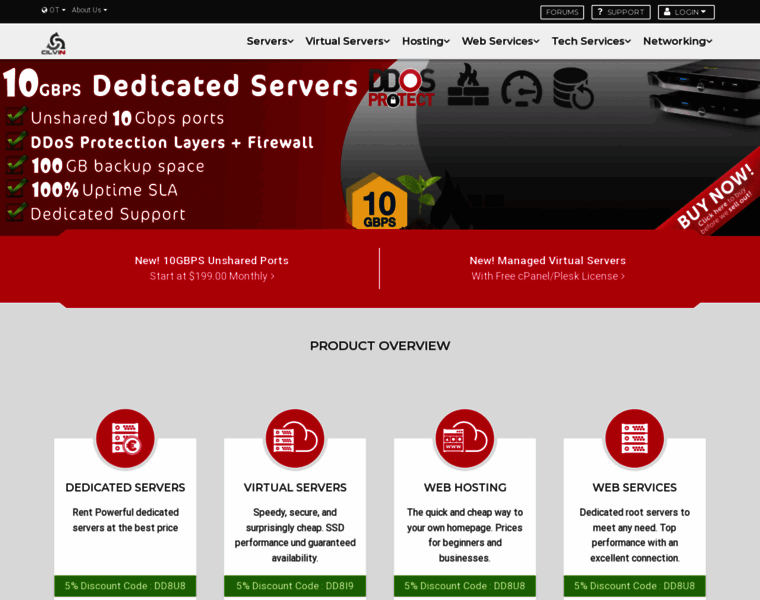This screenshot has width=760, height=600.
Task: Click the Buy Now corner ribbon
Action: 716,199
